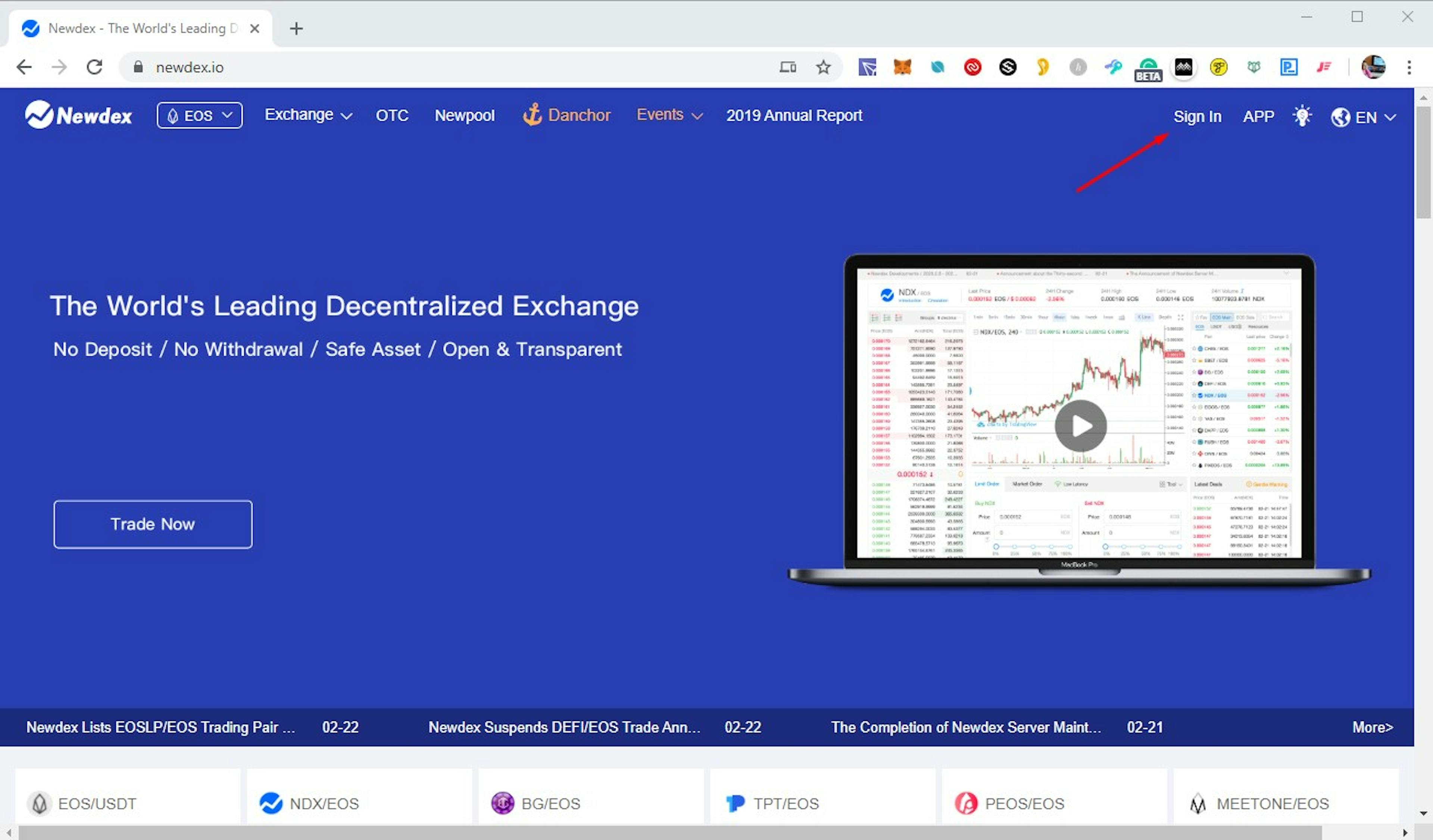Select the MEETONE/EOS trading pair card
The image size is (1433, 840).
(x=1286, y=796)
